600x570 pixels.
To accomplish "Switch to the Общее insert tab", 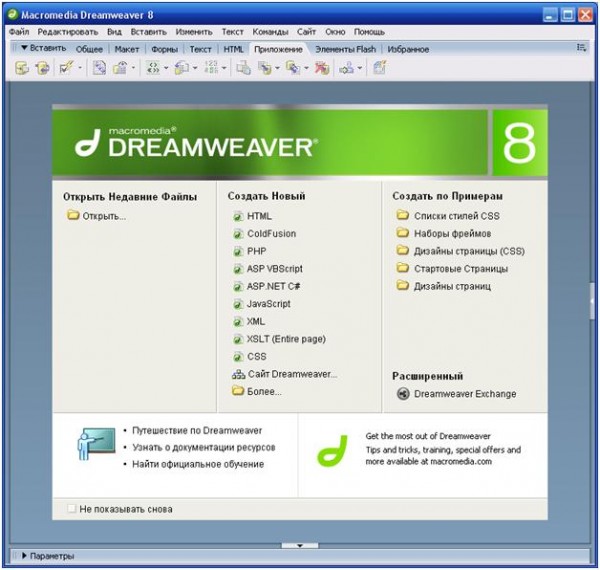I will [89, 49].
